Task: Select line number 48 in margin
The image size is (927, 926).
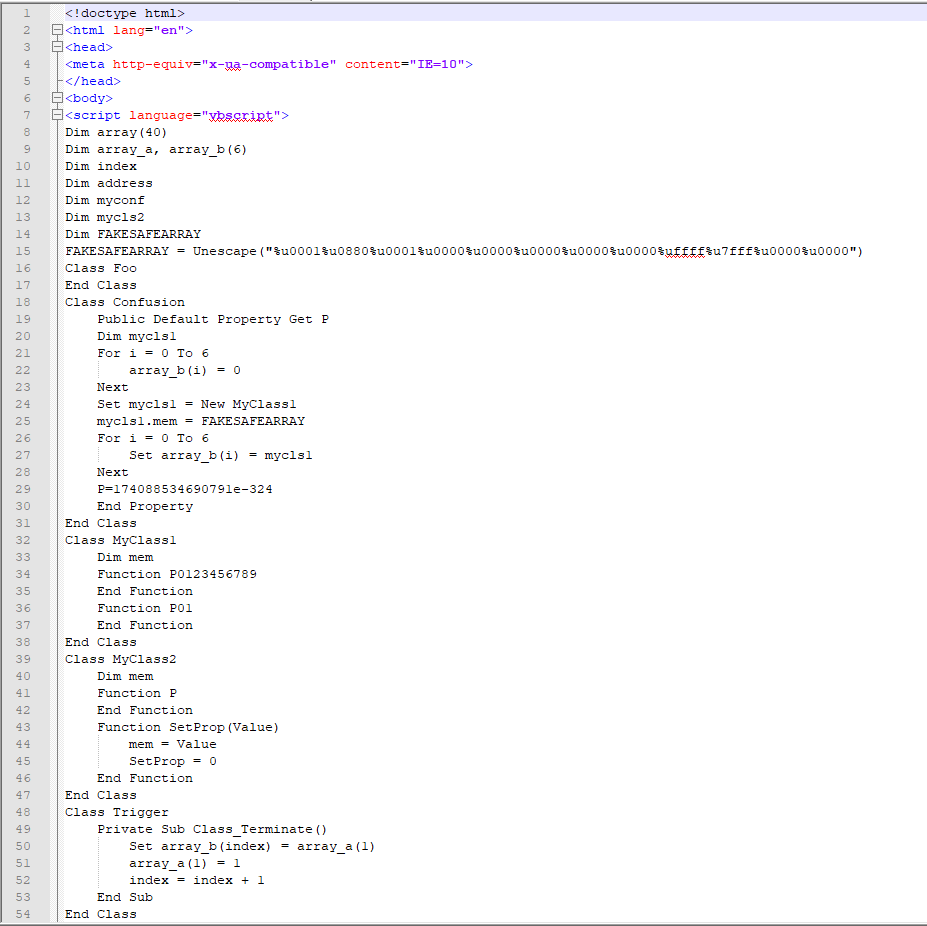Action: 23,812
